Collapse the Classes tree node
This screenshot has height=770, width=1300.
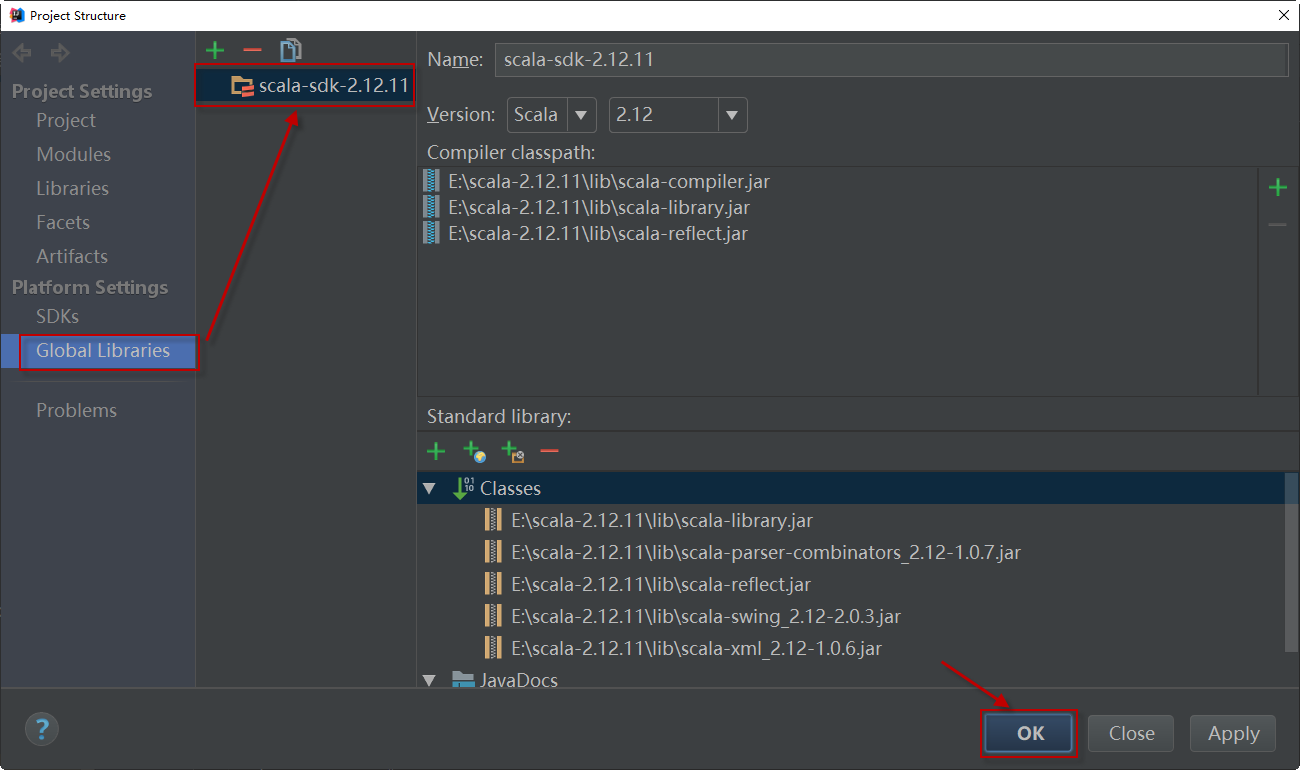click(x=429, y=489)
